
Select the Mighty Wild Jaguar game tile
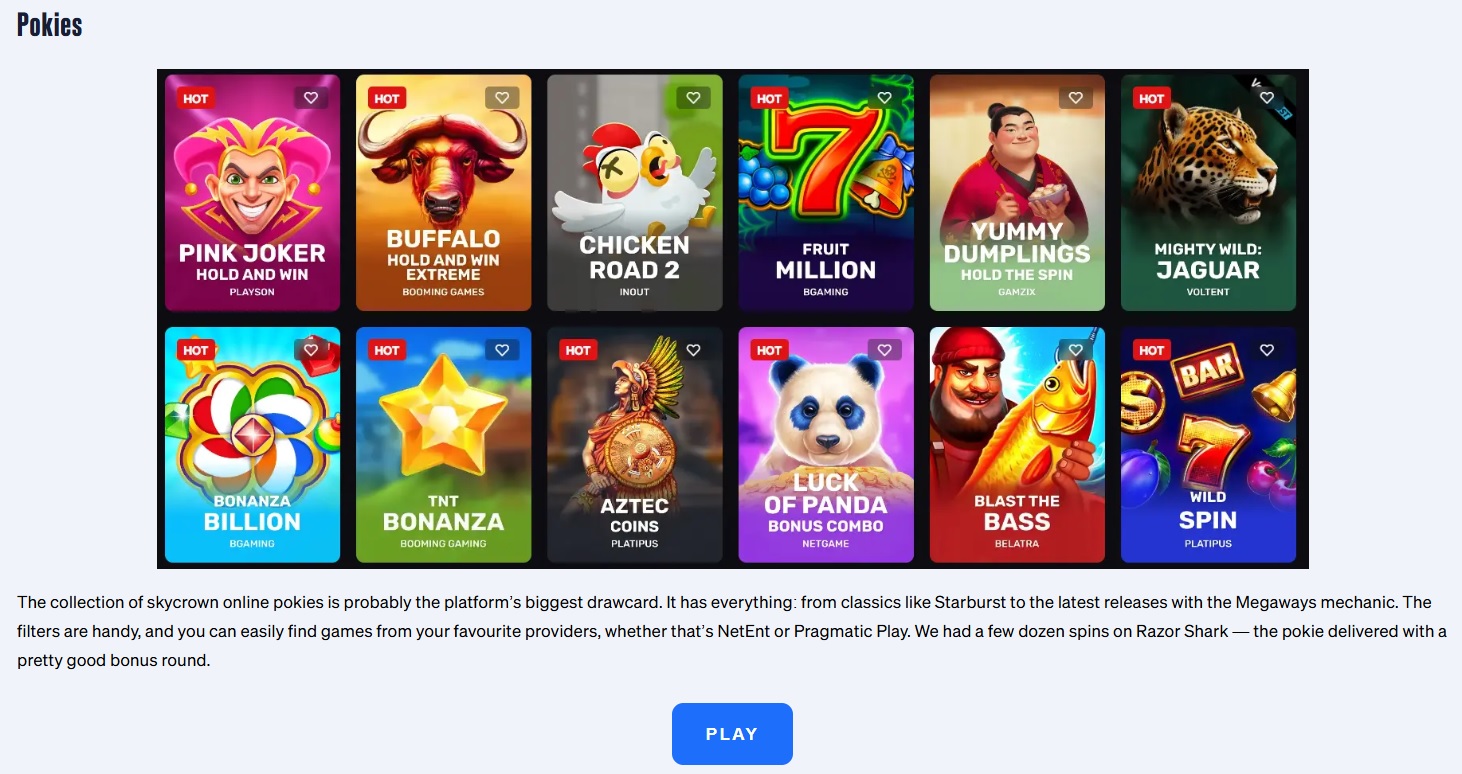1208,193
